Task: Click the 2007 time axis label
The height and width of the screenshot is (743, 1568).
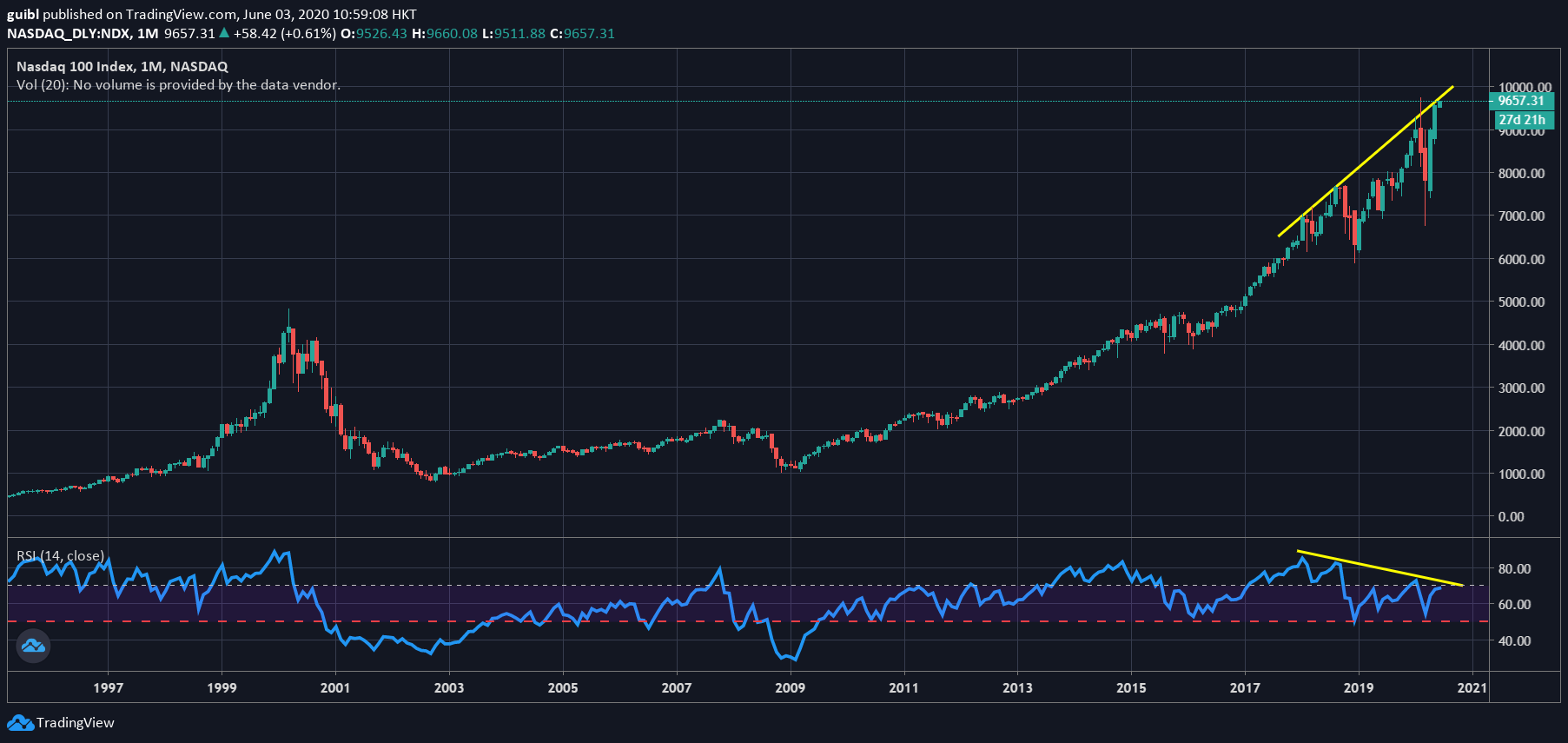Action: pyautogui.click(x=677, y=687)
